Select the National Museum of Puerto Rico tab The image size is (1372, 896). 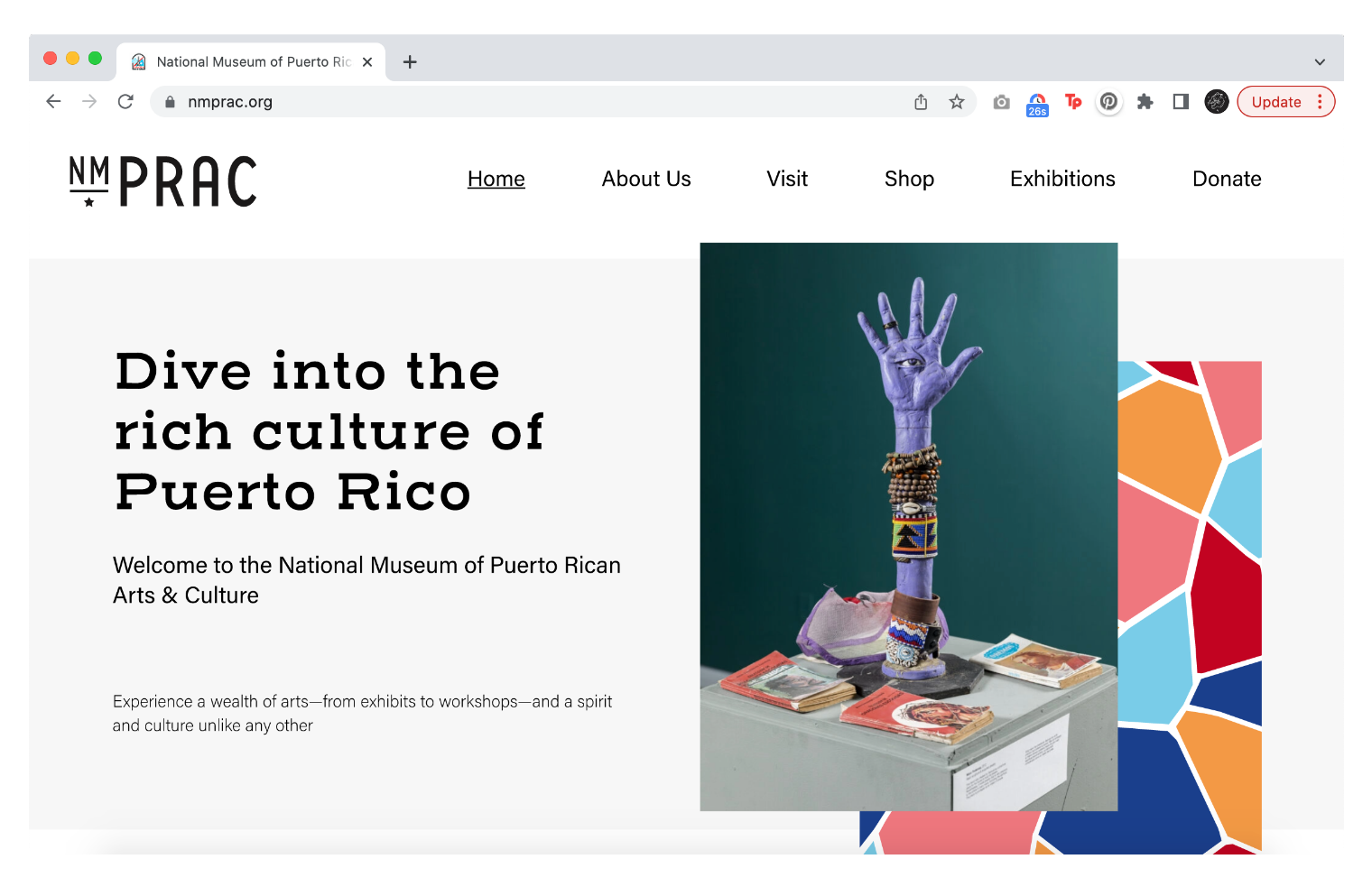[x=252, y=61]
